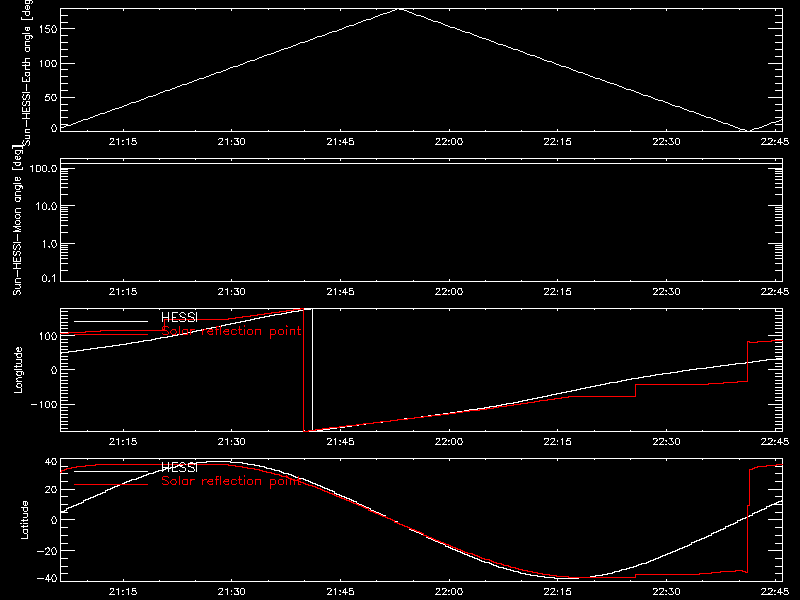Select Solar reflection point legend in Latitude plot
This screenshot has width=800, height=600.
(x=232, y=481)
